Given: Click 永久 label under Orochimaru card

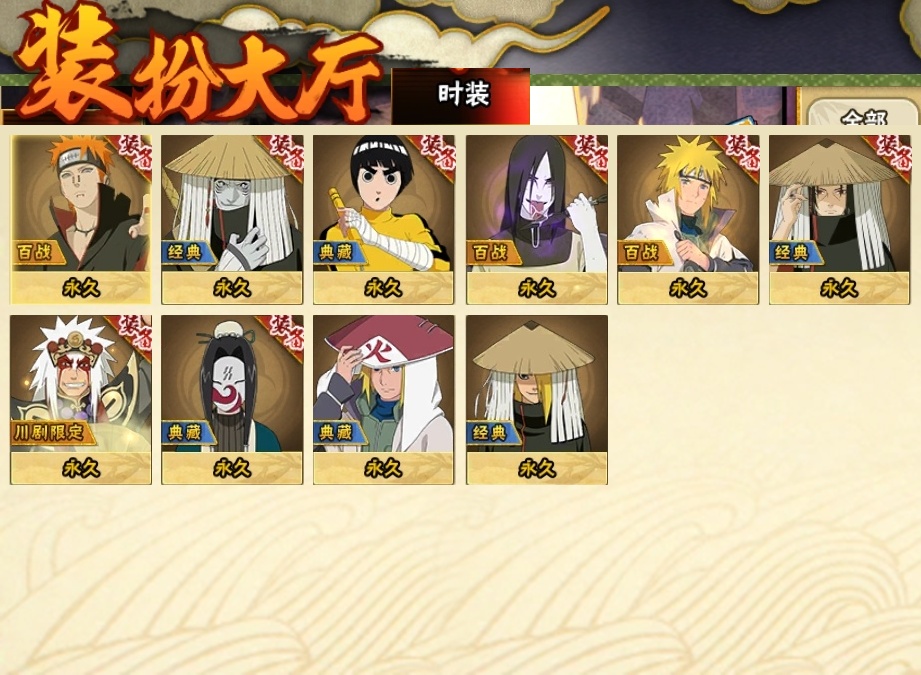Looking at the screenshot, I should click(x=537, y=288).
